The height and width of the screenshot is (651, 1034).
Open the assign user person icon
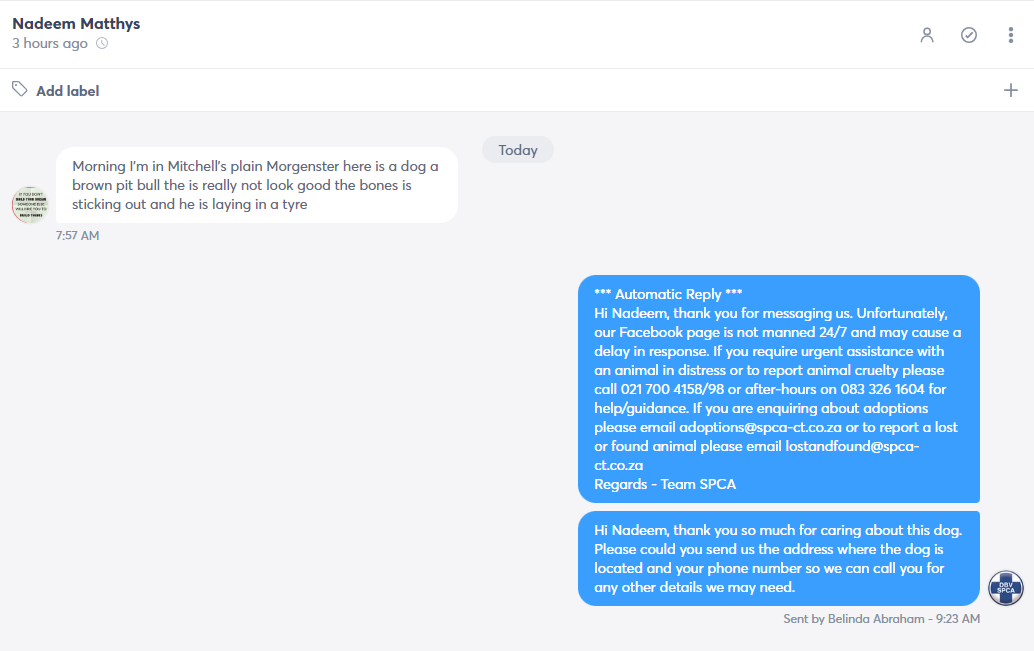tap(927, 35)
